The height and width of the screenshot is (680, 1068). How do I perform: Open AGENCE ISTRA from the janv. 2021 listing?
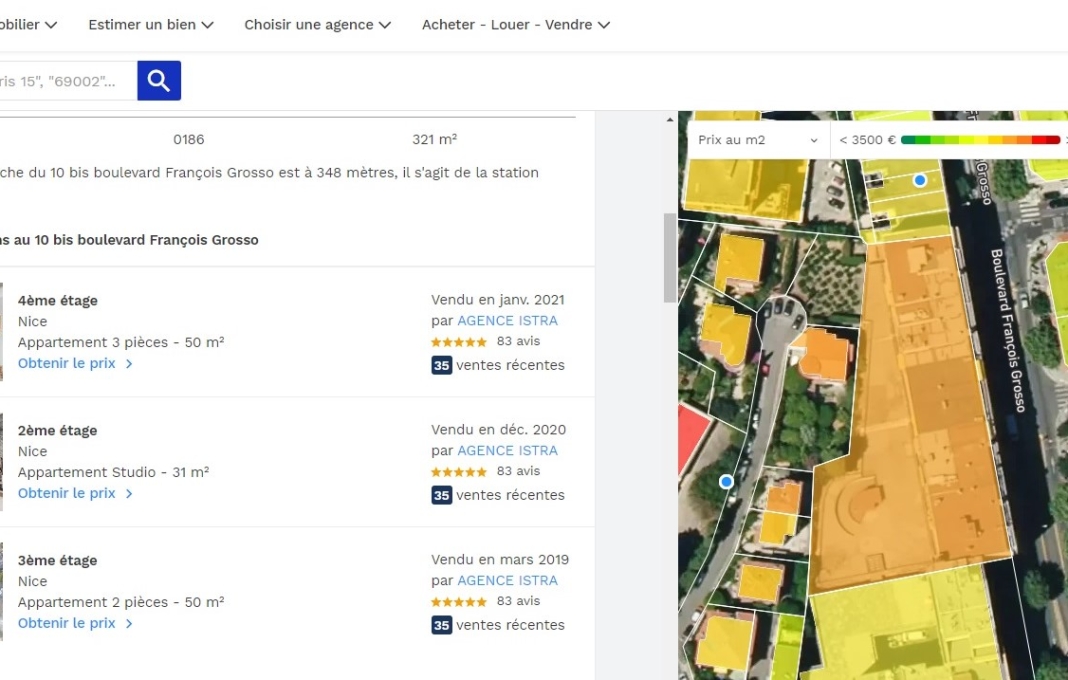tap(507, 320)
